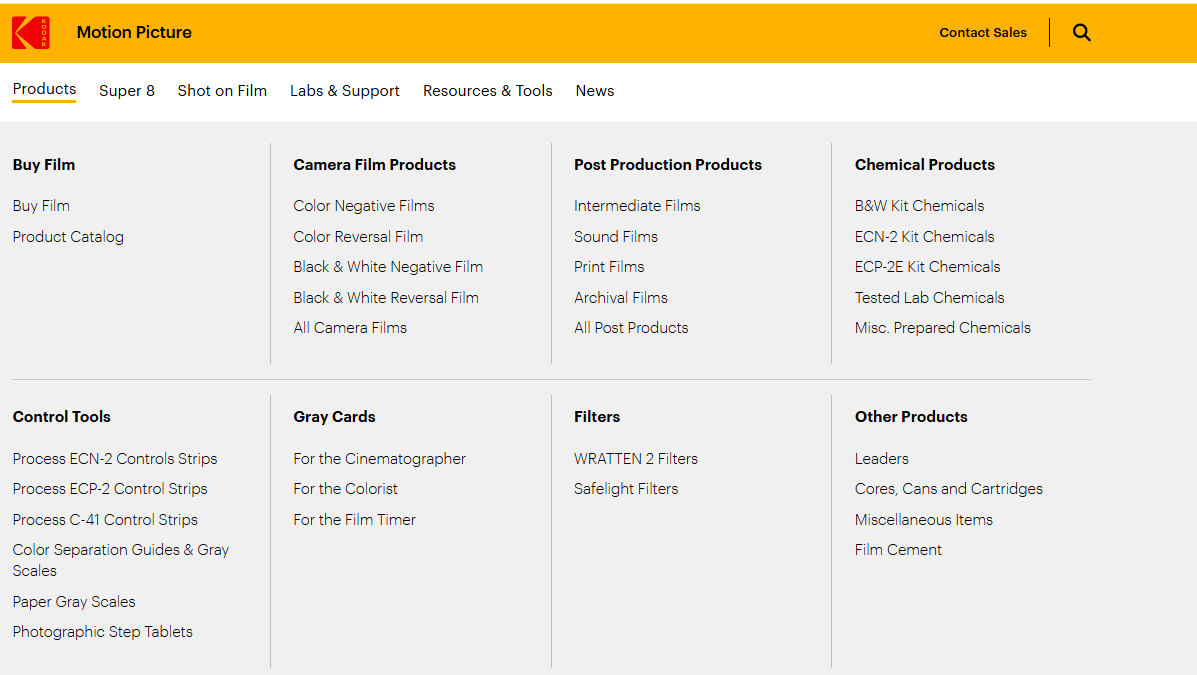1197x675 pixels.
Task: Click the Gray Cards heading
Action: 334,417
